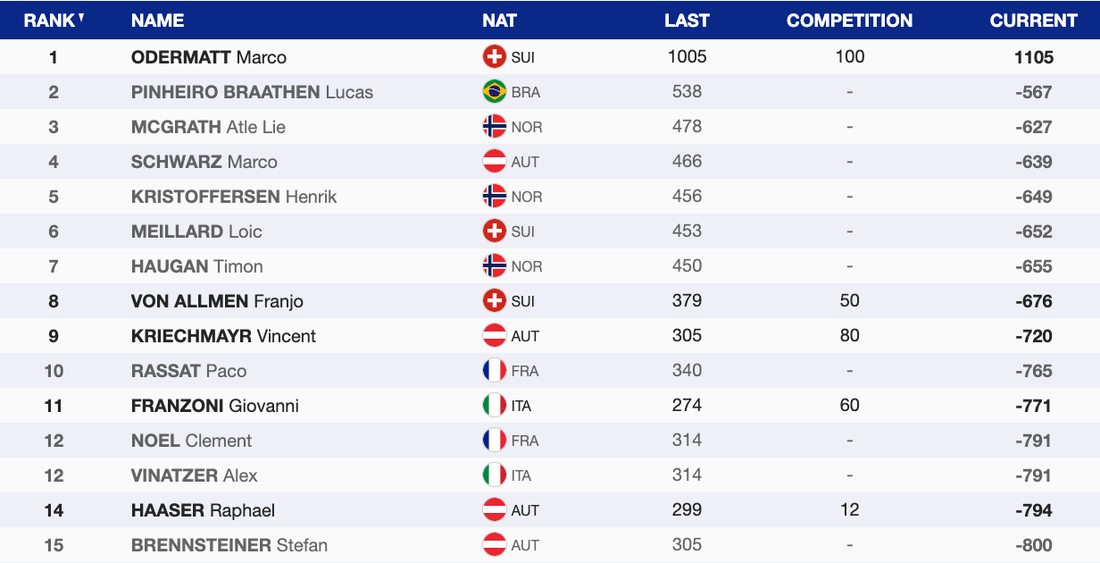Click Alex Vinatzer's name
Viewport: 1100px width, 563px height.
pyautogui.click(x=194, y=476)
